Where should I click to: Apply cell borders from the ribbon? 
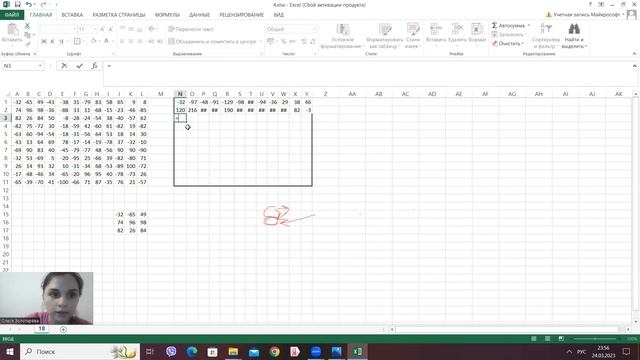tap(77, 41)
